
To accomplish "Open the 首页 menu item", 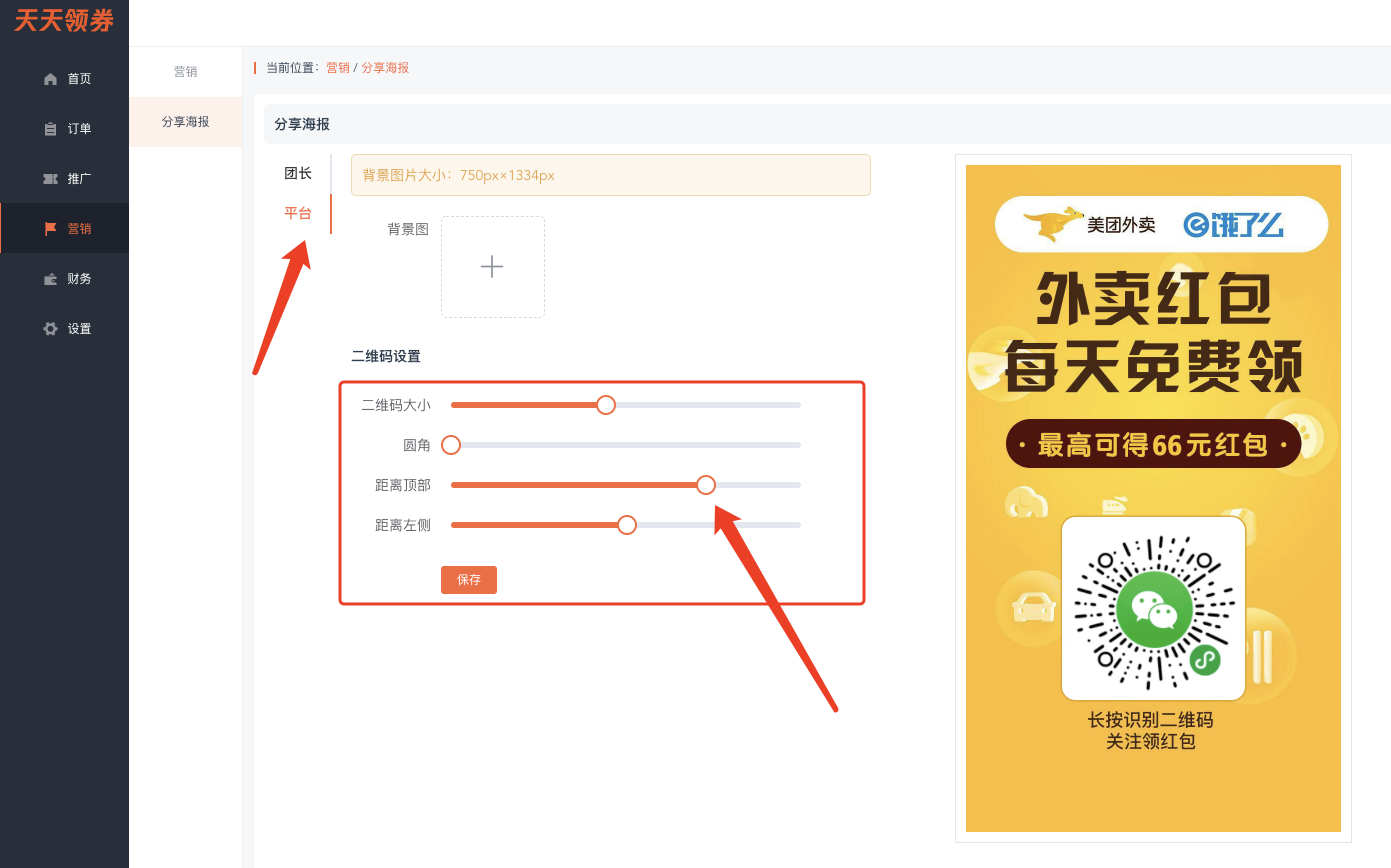I will (x=64, y=79).
